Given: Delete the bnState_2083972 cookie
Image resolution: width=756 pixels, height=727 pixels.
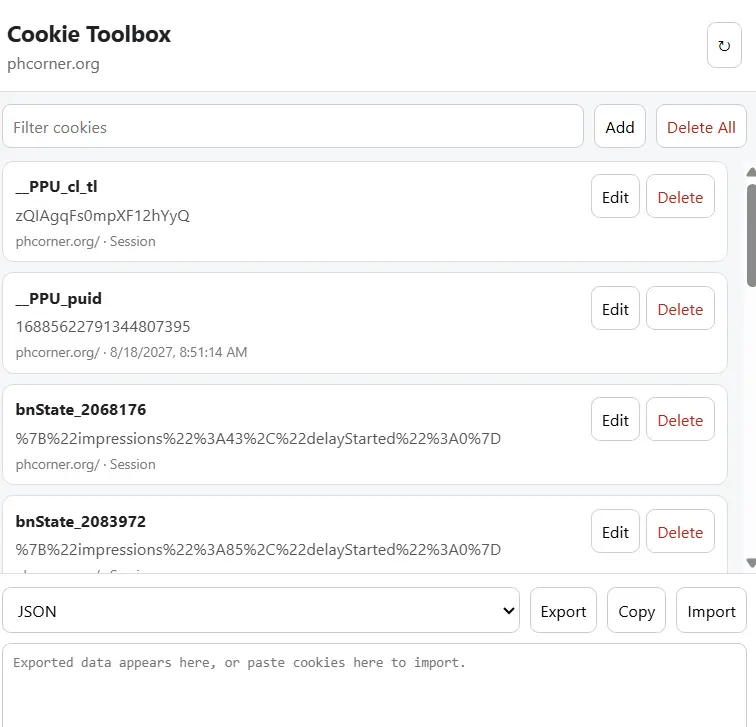Looking at the screenshot, I should (x=680, y=531).
